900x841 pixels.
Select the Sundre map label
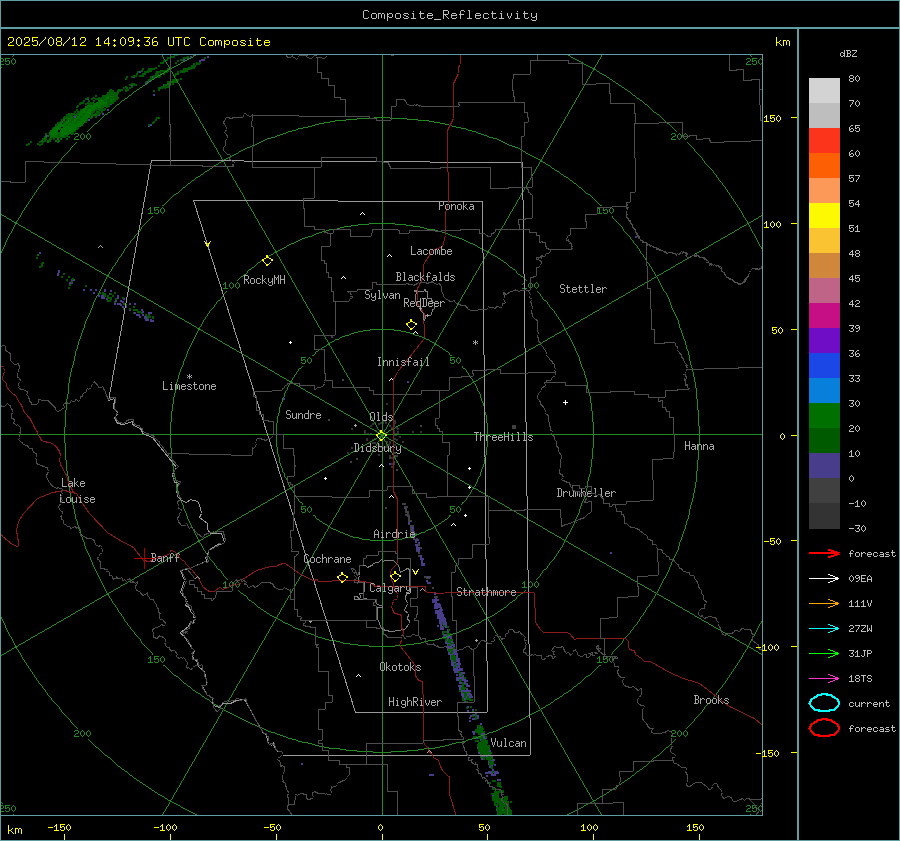coord(303,415)
